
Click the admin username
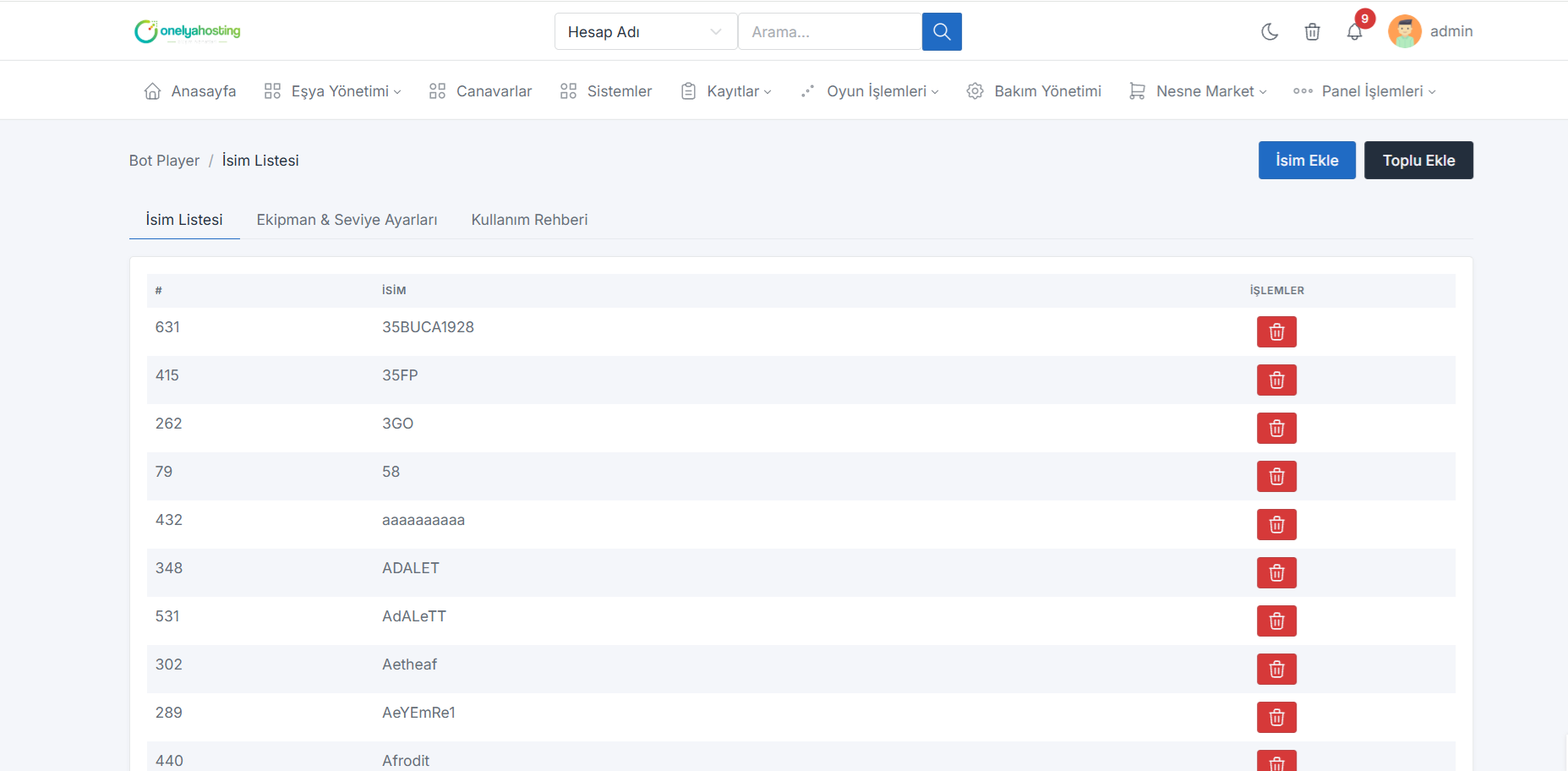1451,31
